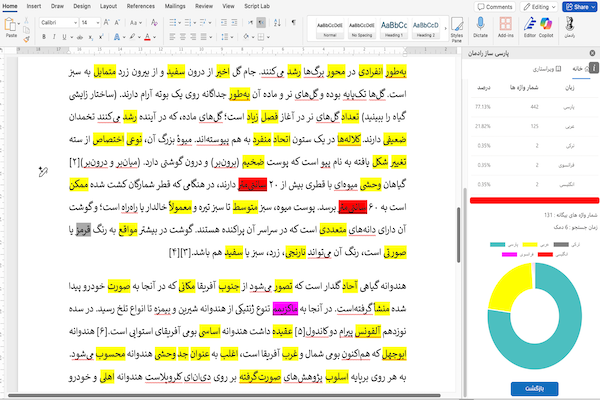Click the shading paint bucket
Image resolution: width=600 pixels, height=400 pixels.
[x=246, y=37]
